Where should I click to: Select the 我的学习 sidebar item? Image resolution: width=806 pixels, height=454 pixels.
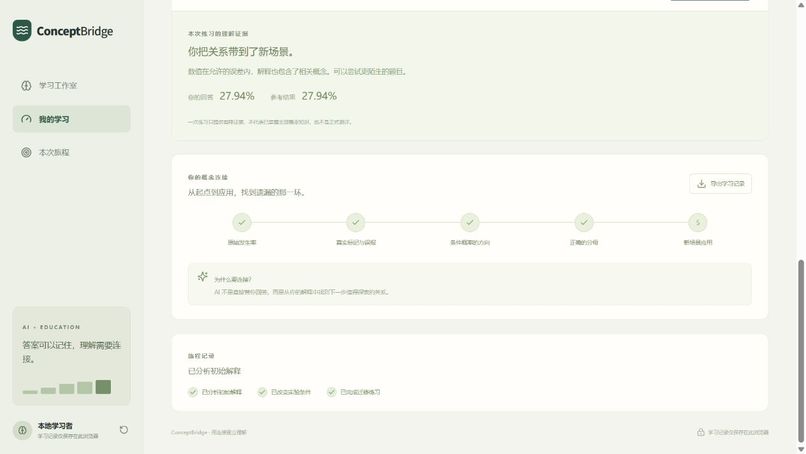71,119
